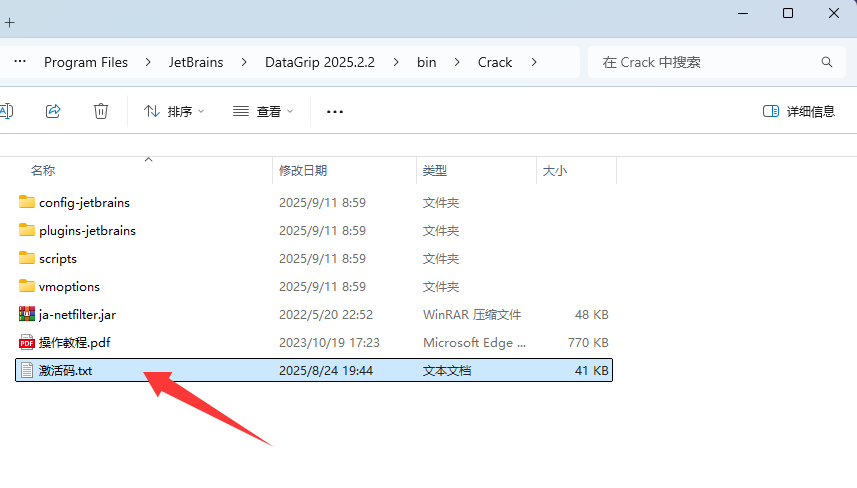The image size is (857, 488).
Task: Select the ja-netfilter.jar file name
Action: [x=77, y=315]
